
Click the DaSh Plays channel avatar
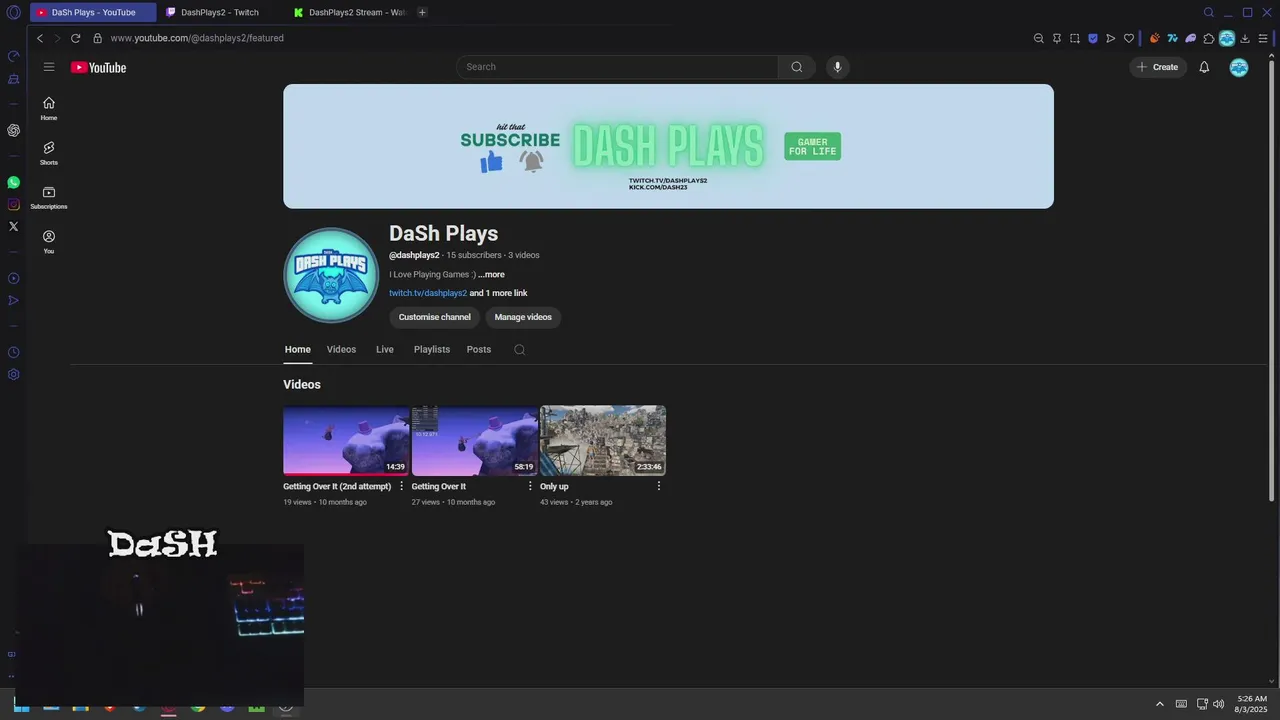coord(331,275)
